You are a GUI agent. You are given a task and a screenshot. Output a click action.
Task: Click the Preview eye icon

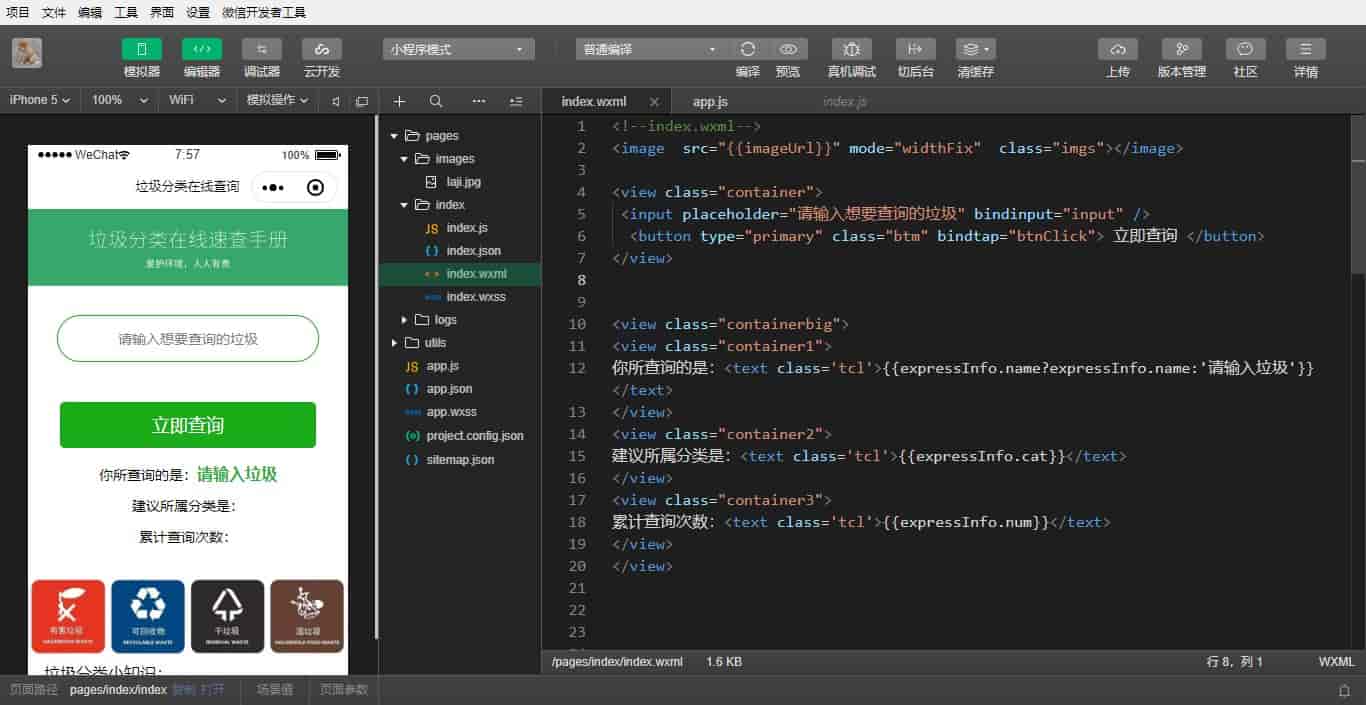point(788,49)
